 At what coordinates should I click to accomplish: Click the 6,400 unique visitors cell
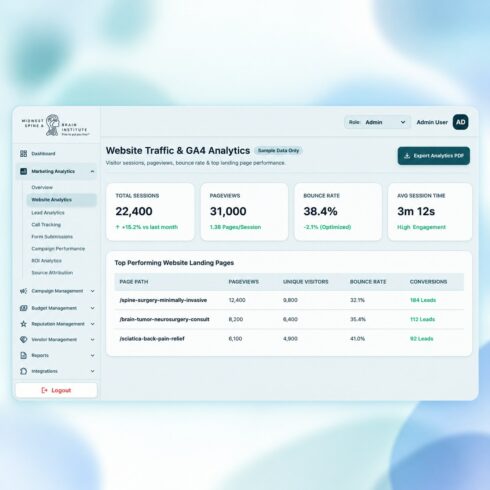tap(290, 319)
